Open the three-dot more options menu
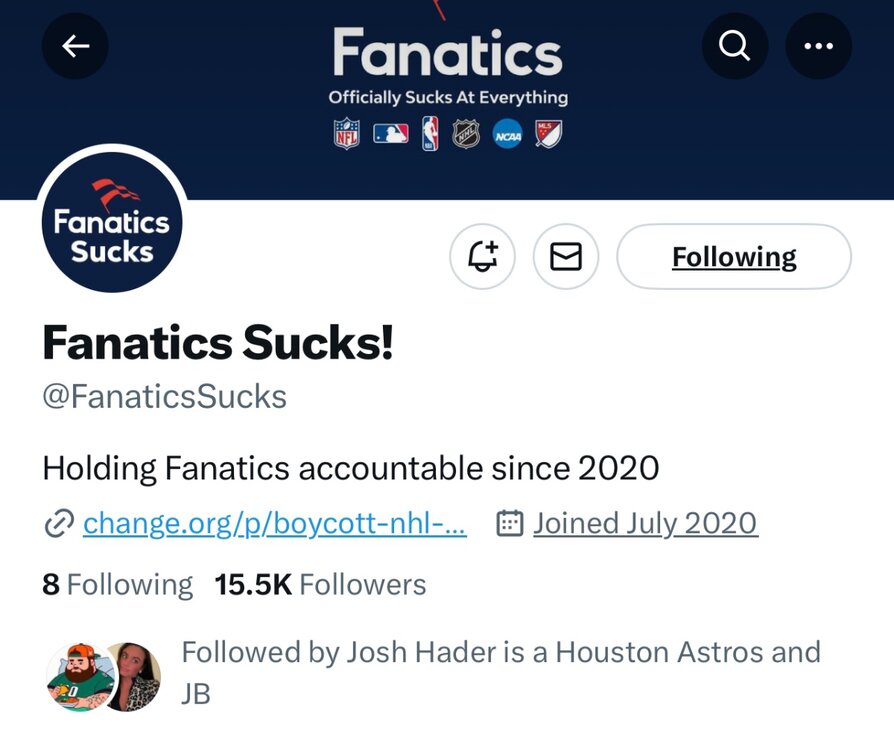The height and width of the screenshot is (750, 894). pyautogui.click(x=818, y=46)
